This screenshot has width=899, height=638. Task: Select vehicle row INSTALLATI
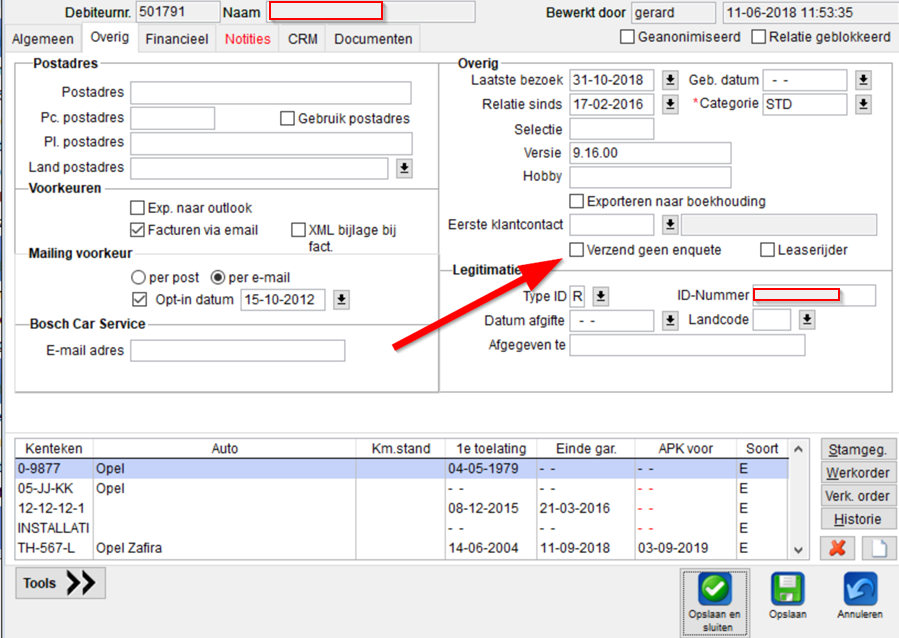click(401, 528)
